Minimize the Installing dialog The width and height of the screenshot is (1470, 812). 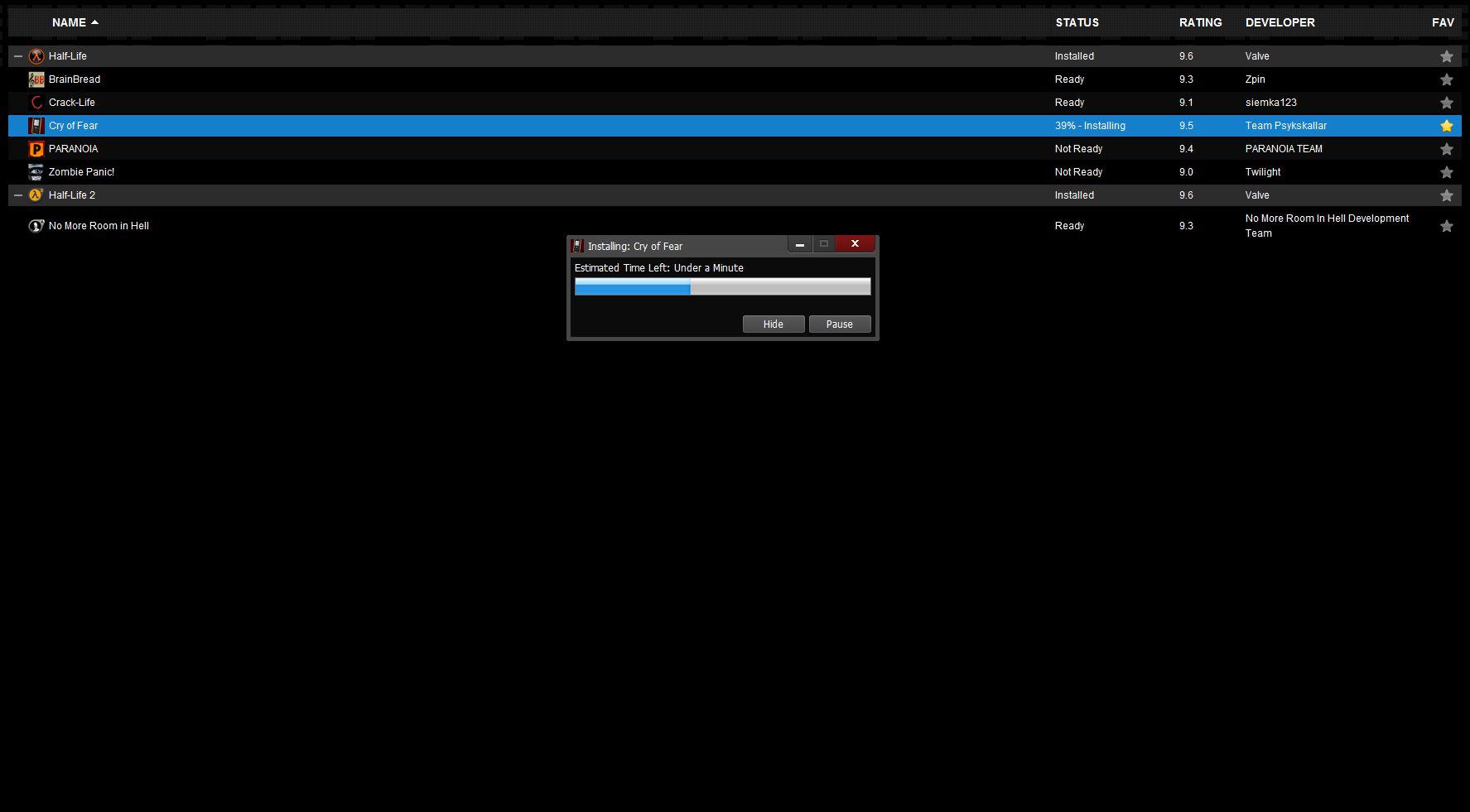click(800, 244)
